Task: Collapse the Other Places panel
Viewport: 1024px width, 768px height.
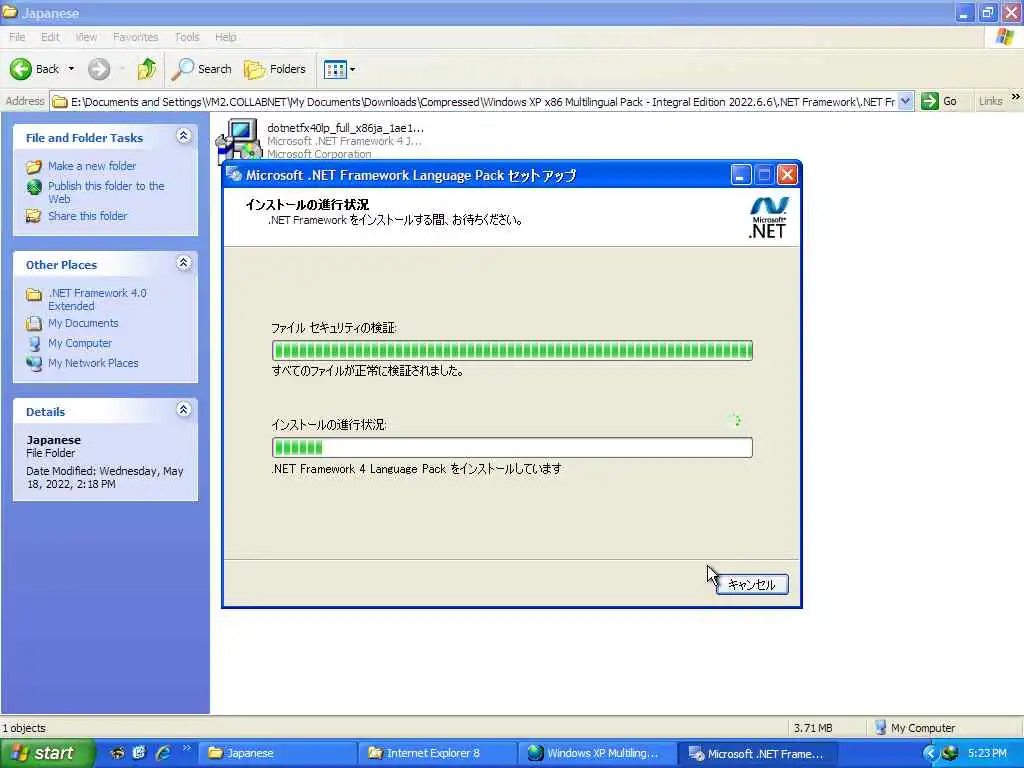Action: coord(184,263)
